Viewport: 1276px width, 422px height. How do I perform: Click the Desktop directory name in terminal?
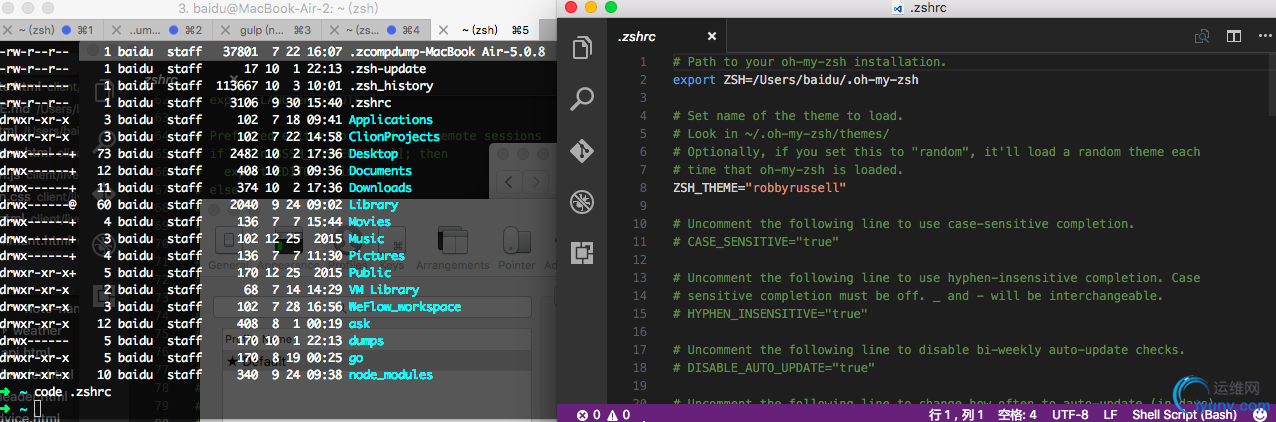point(374,154)
